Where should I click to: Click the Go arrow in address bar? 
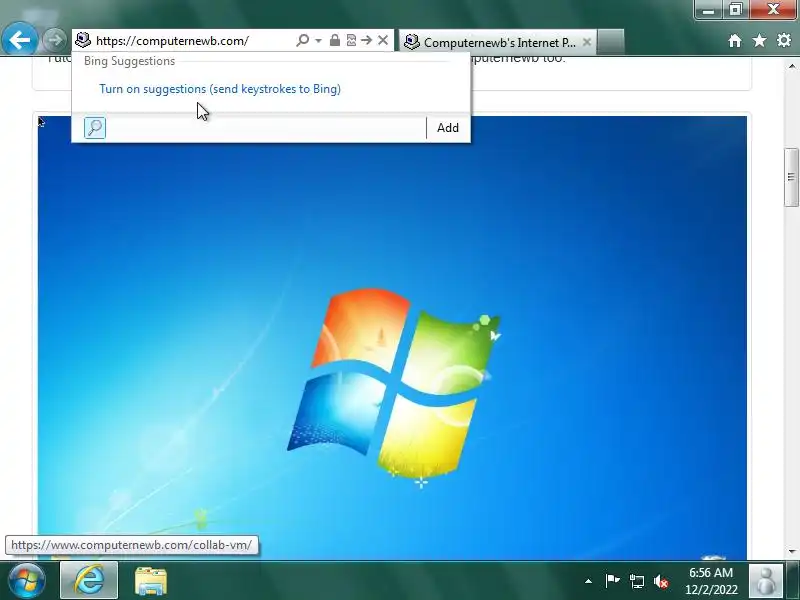click(x=366, y=40)
